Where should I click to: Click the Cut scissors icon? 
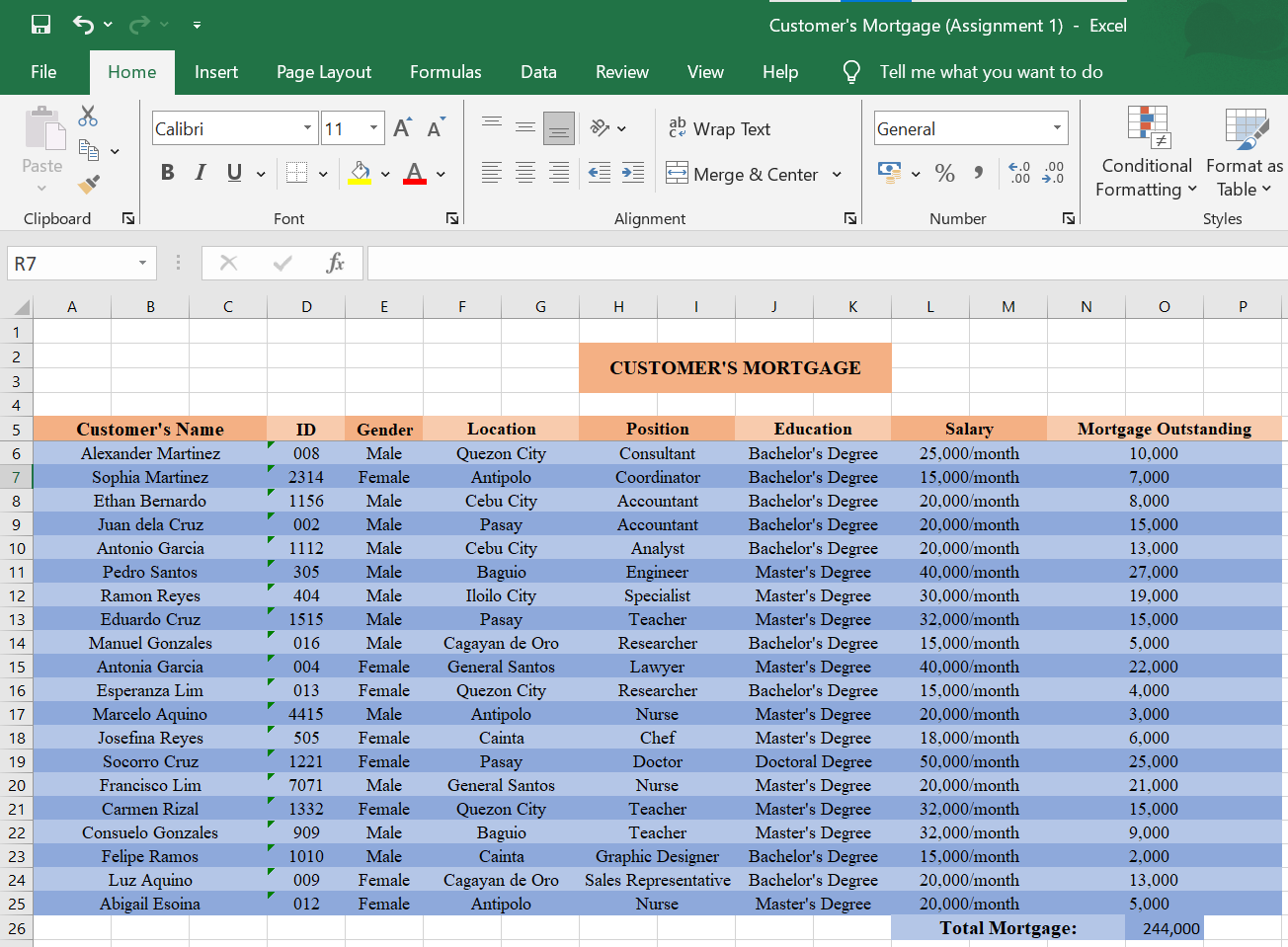pos(88,117)
